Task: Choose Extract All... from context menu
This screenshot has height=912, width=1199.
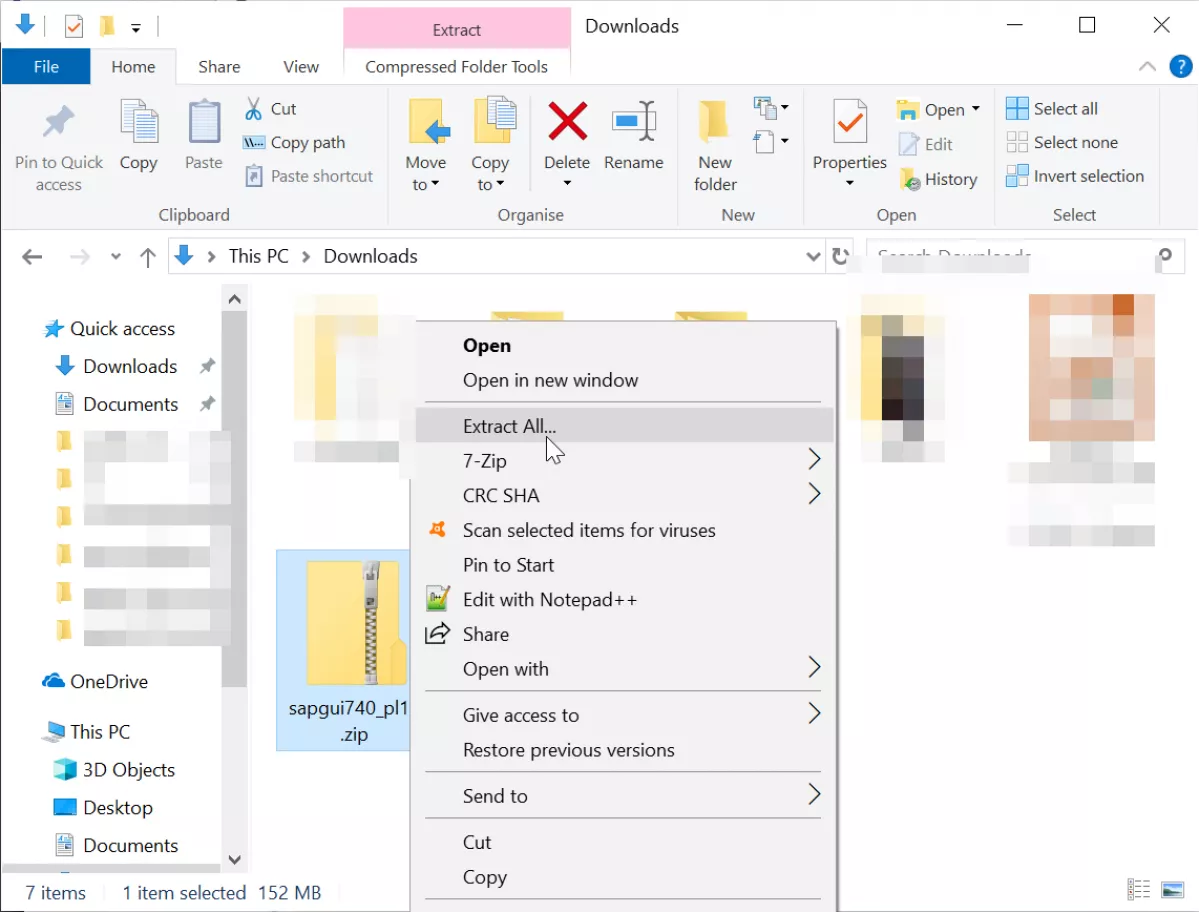Action: point(625,426)
